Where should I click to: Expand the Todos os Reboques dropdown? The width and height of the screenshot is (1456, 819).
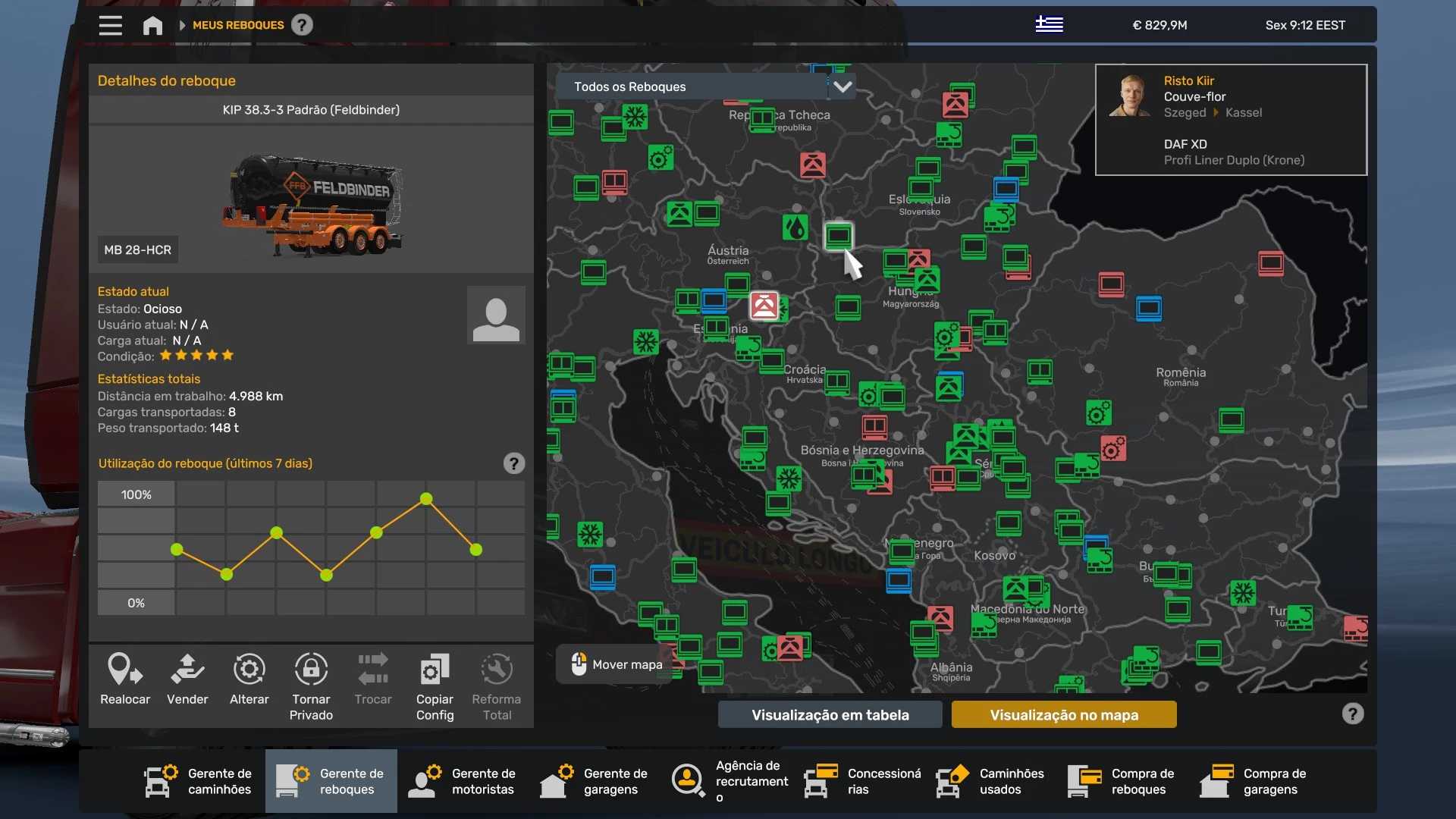[842, 86]
